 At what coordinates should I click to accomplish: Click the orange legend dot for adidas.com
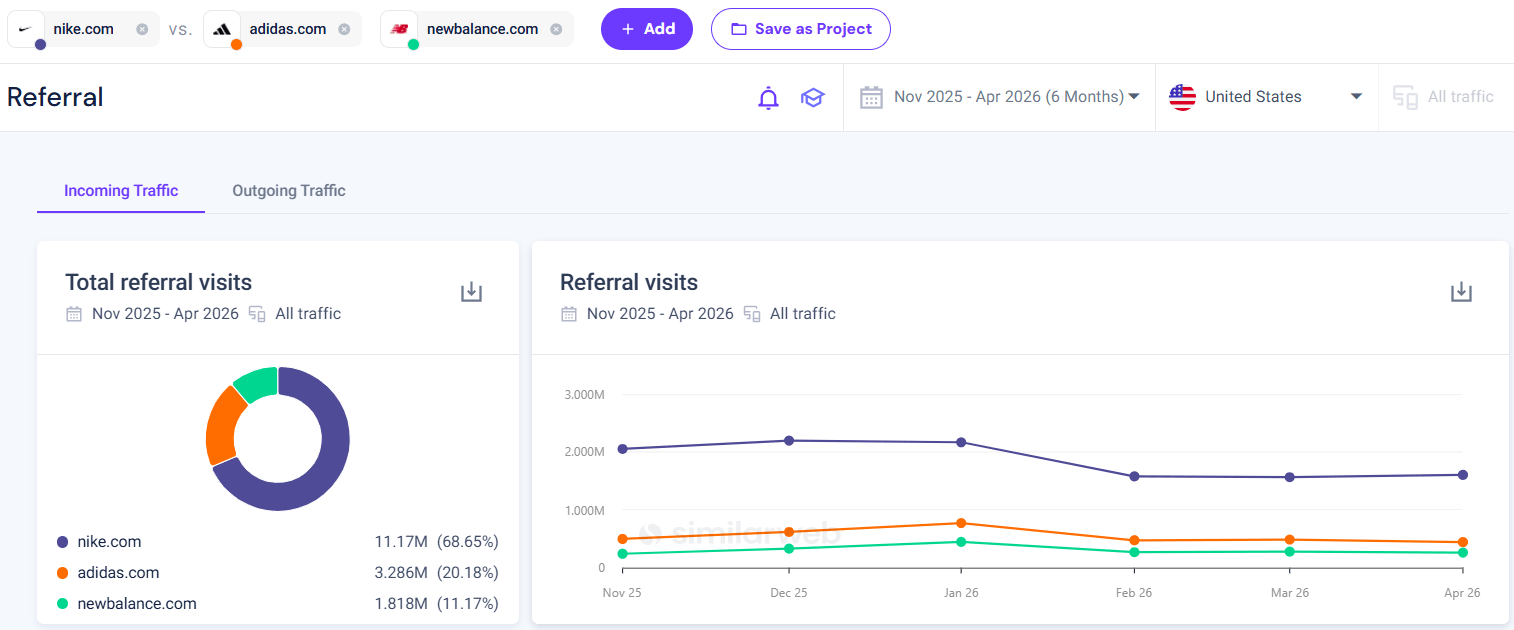[63, 573]
